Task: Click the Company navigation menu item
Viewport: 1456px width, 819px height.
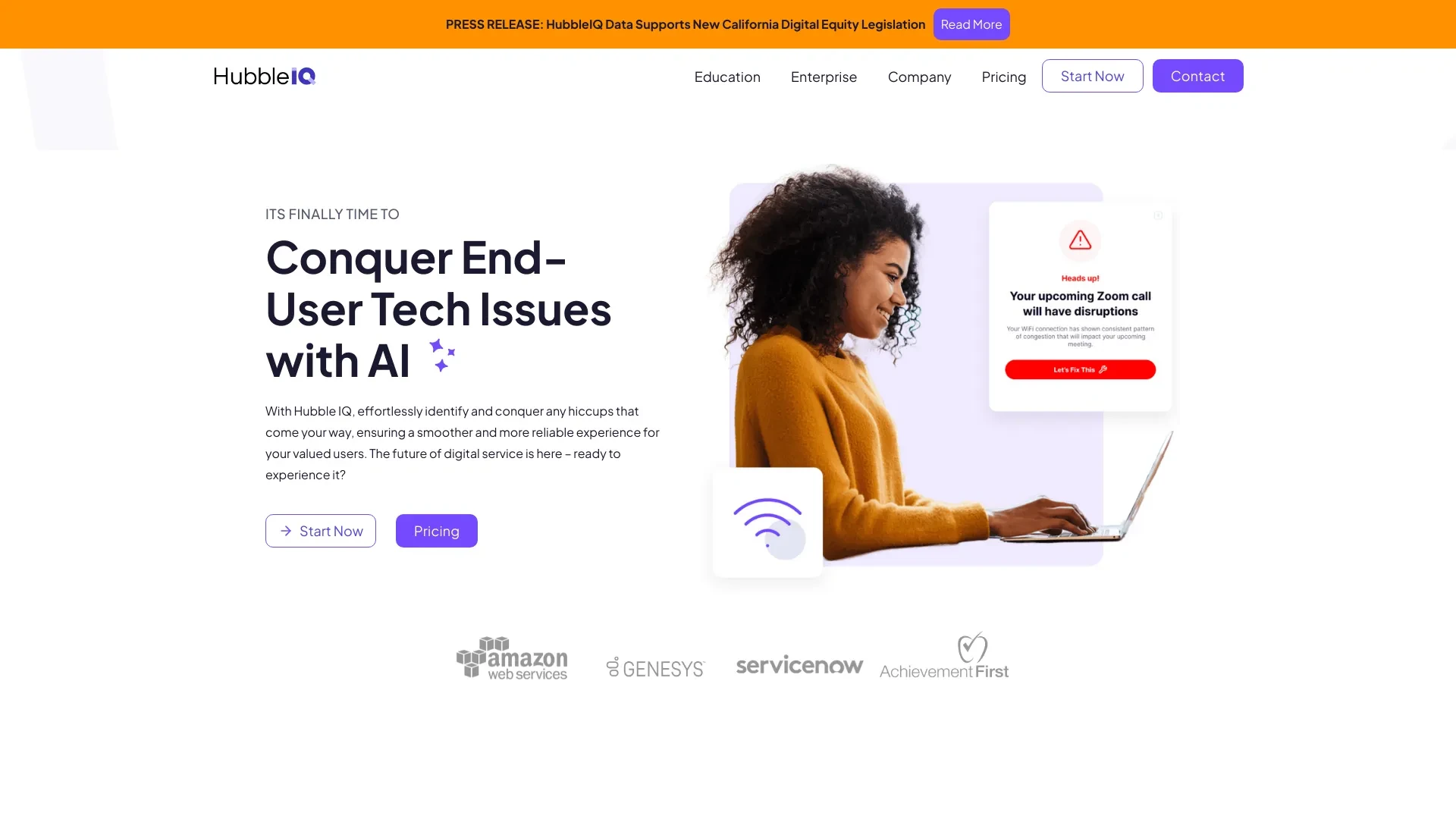Action: [x=919, y=76]
